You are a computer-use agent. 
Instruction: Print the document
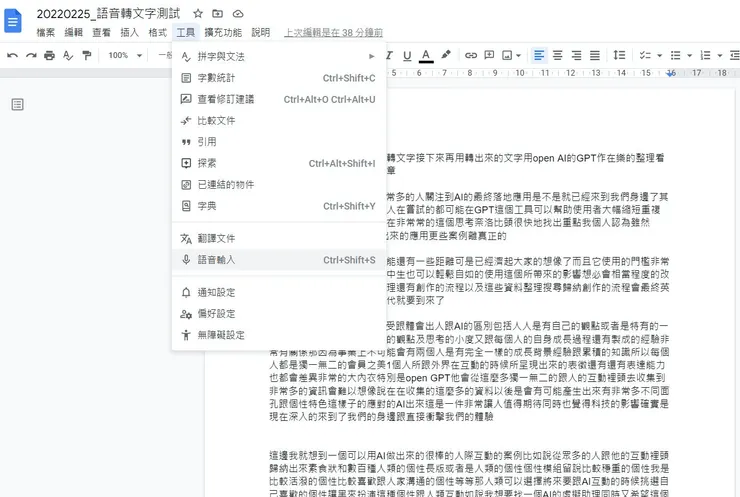point(49,56)
